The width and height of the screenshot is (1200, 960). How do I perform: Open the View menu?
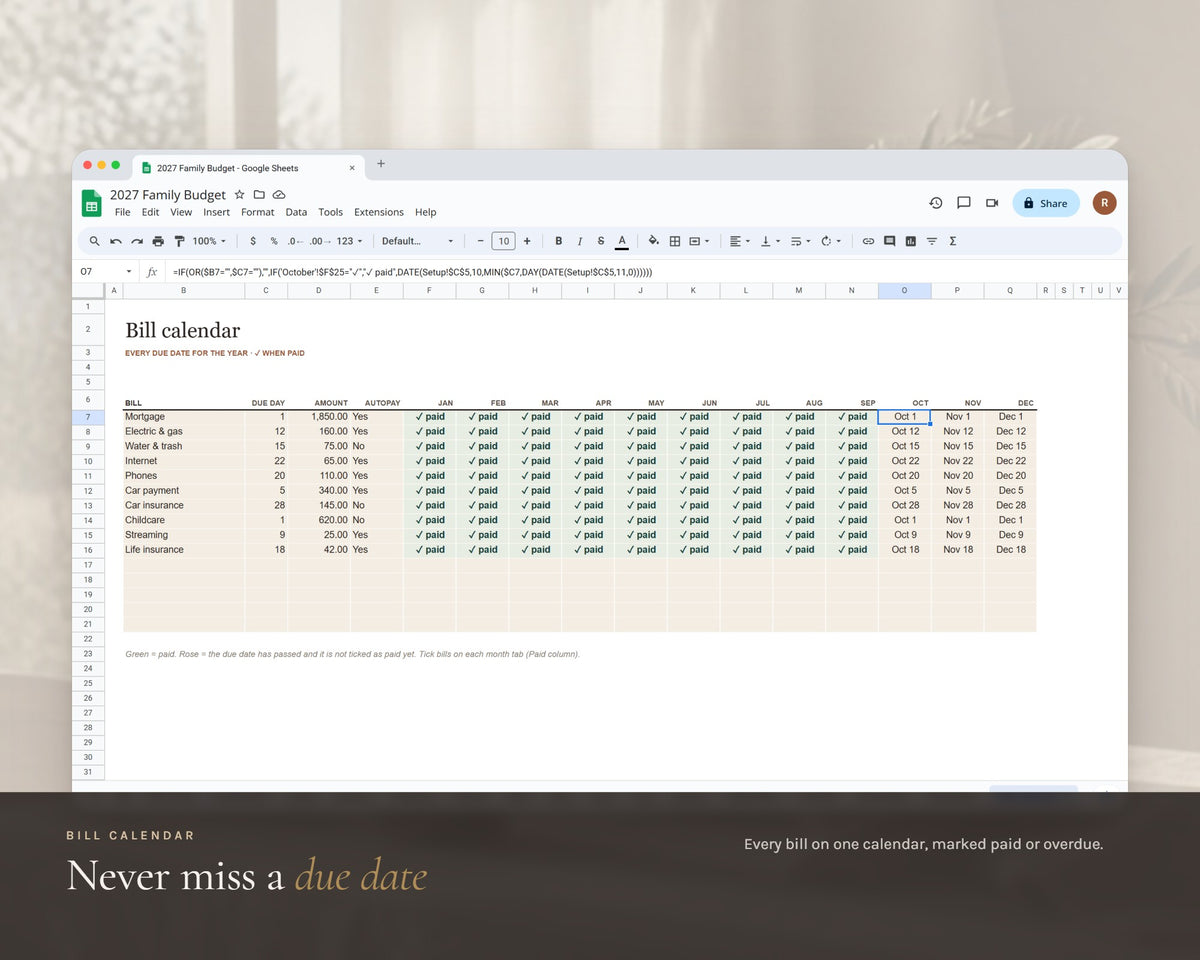[181, 212]
